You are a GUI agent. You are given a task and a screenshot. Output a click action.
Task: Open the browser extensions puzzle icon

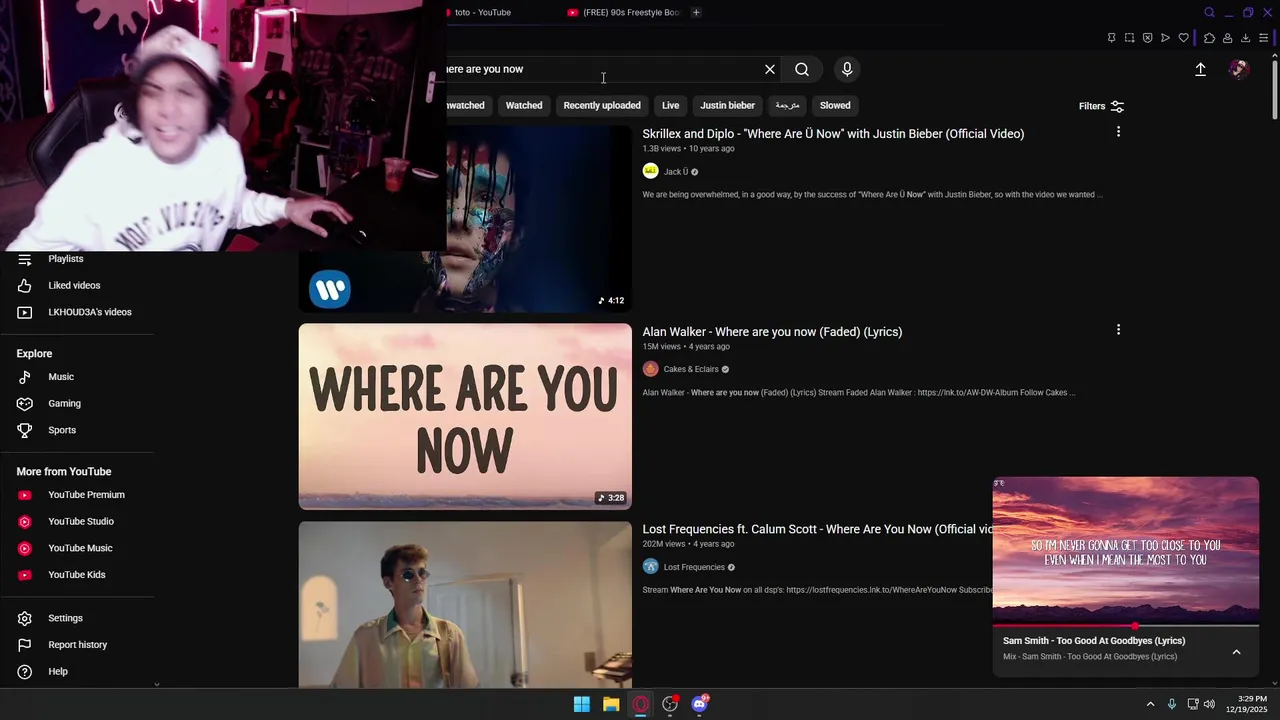pos(1209,38)
